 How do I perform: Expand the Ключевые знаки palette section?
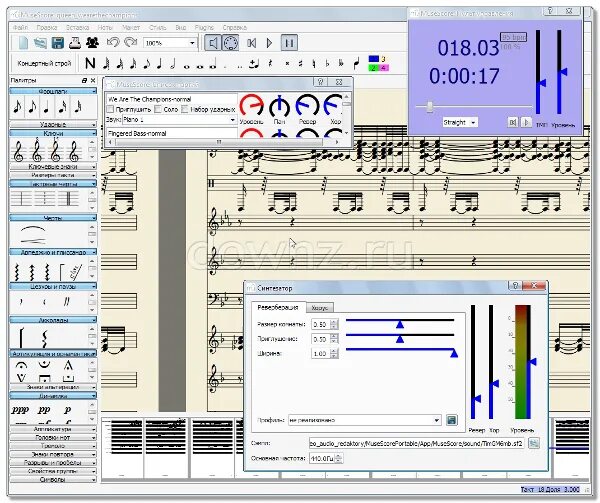(x=53, y=167)
